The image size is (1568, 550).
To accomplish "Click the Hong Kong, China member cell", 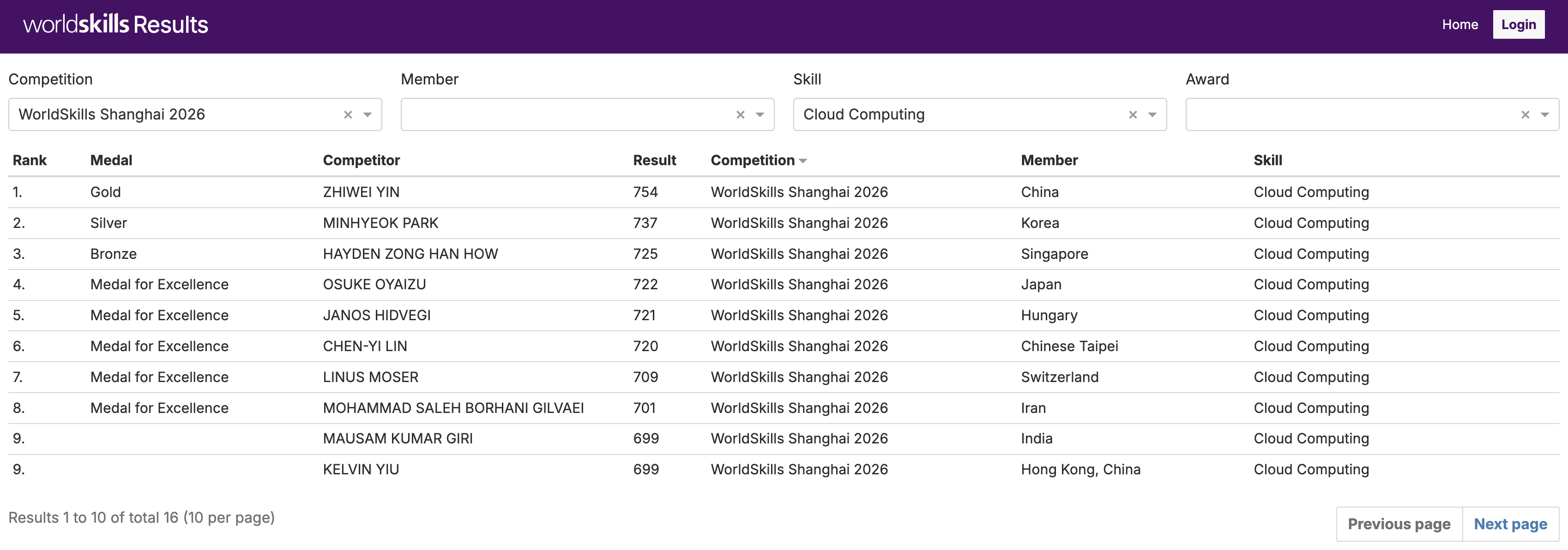I will click(1081, 470).
